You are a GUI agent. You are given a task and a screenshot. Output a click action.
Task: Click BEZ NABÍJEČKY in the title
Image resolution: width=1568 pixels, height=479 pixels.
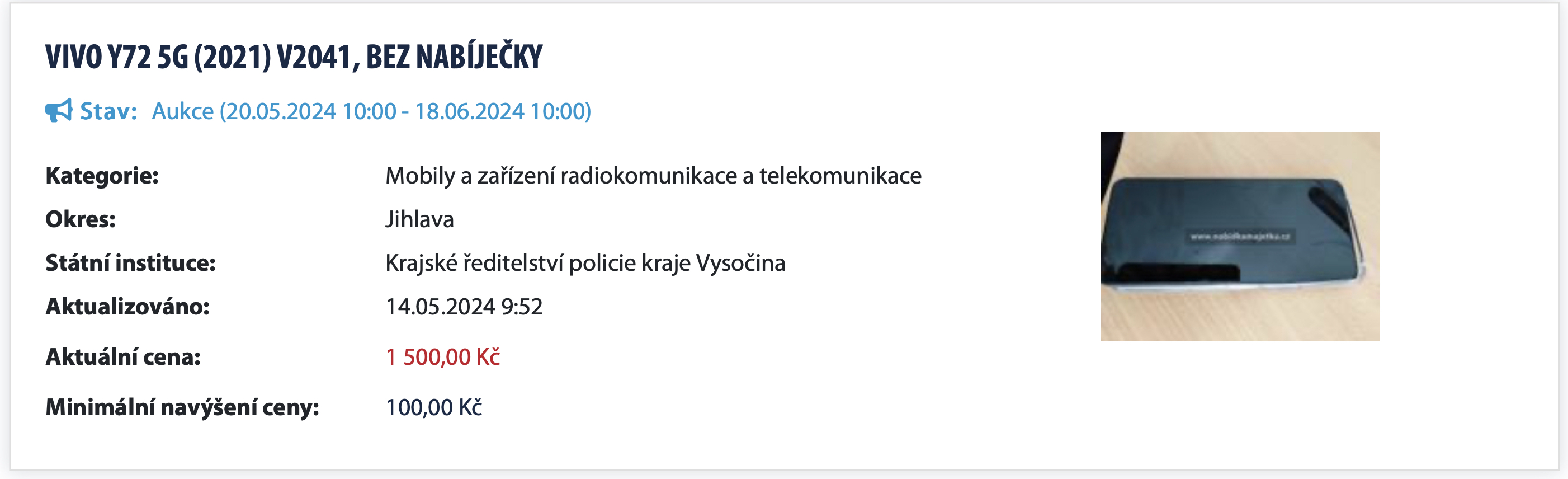[454, 57]
